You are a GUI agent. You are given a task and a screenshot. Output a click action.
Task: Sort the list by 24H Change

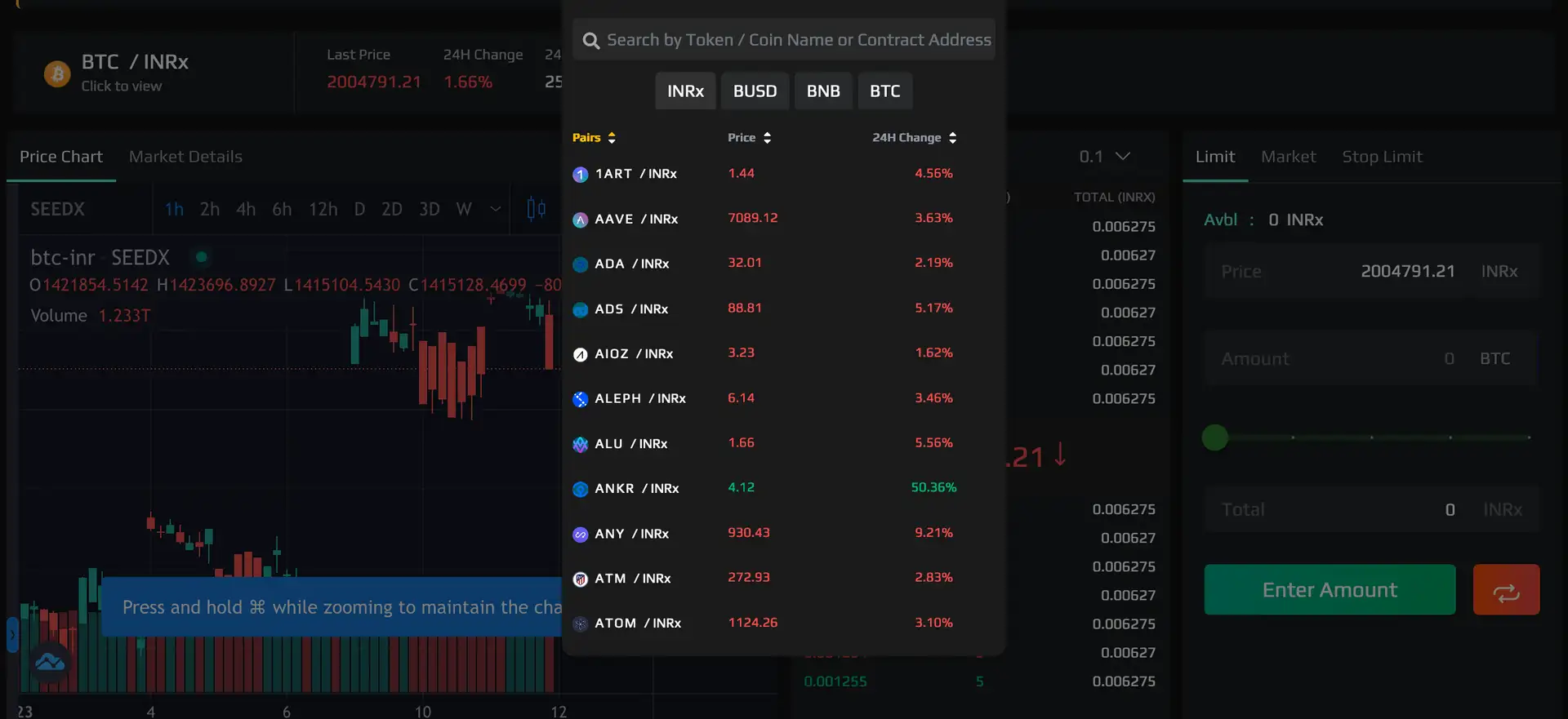coord(914,138)
